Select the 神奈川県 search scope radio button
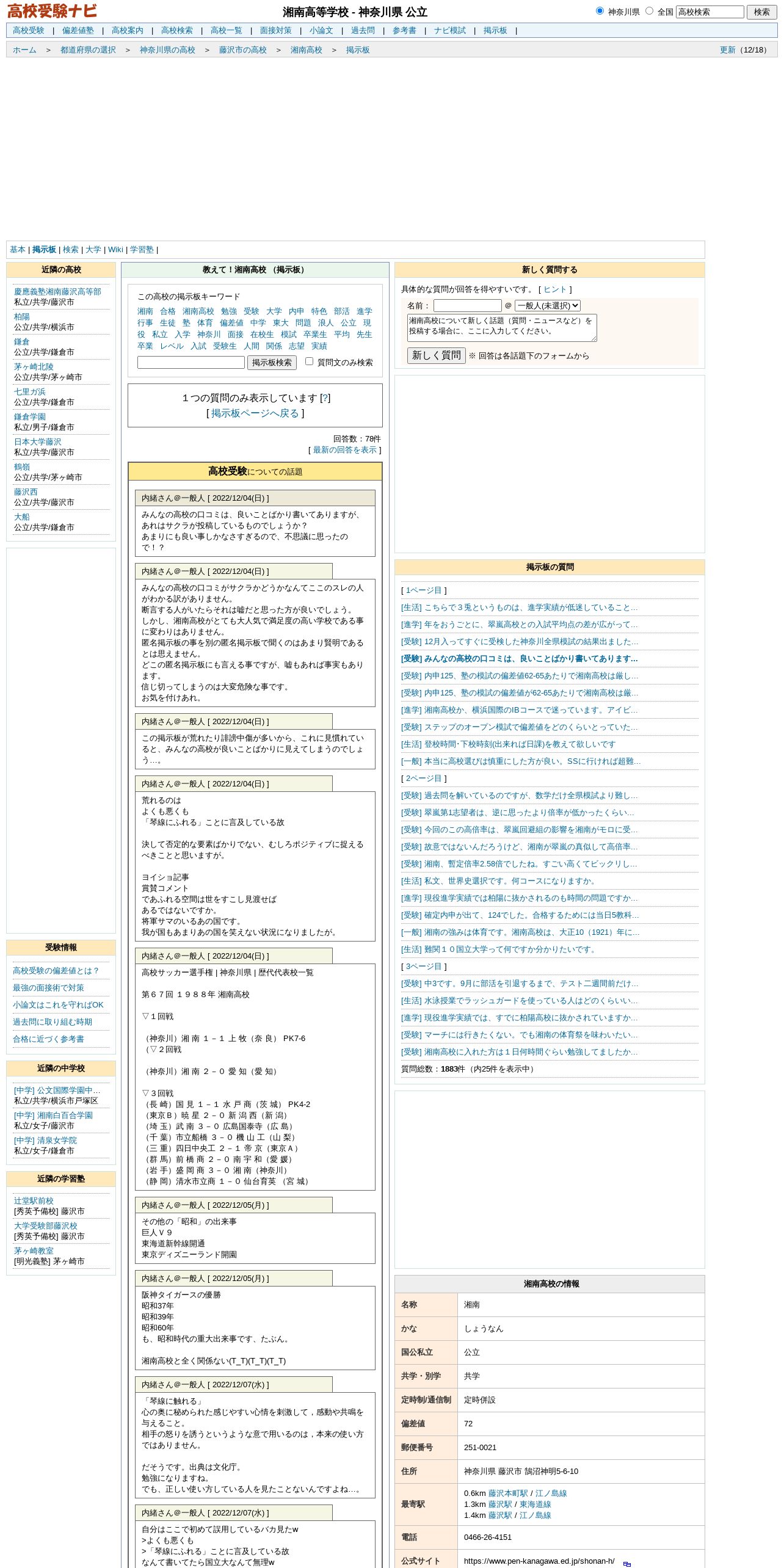This screenshot has height=1568, width=784. (600, 10)
